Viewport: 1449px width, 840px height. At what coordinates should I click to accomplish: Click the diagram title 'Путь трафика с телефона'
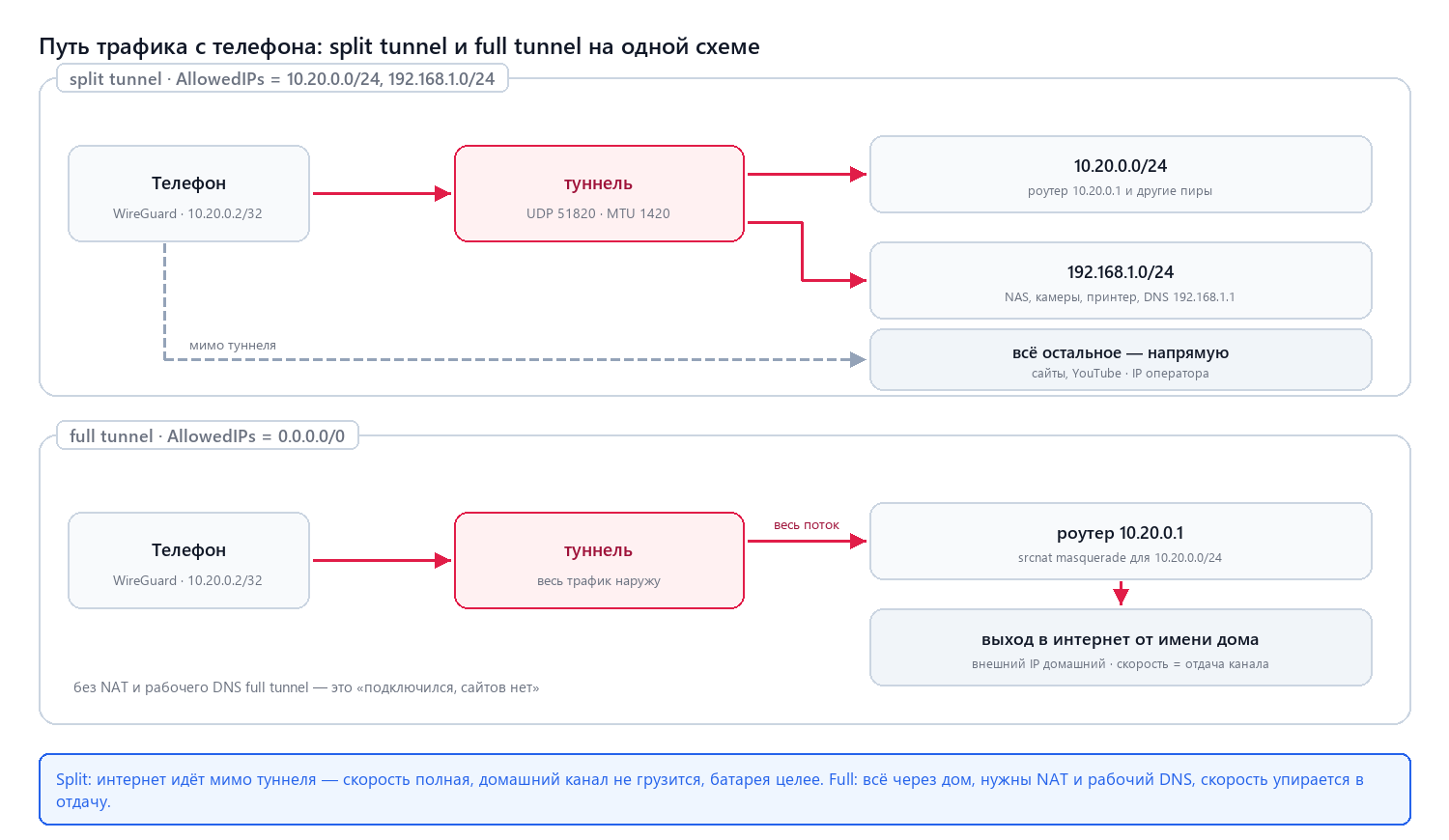coord(399,46)
